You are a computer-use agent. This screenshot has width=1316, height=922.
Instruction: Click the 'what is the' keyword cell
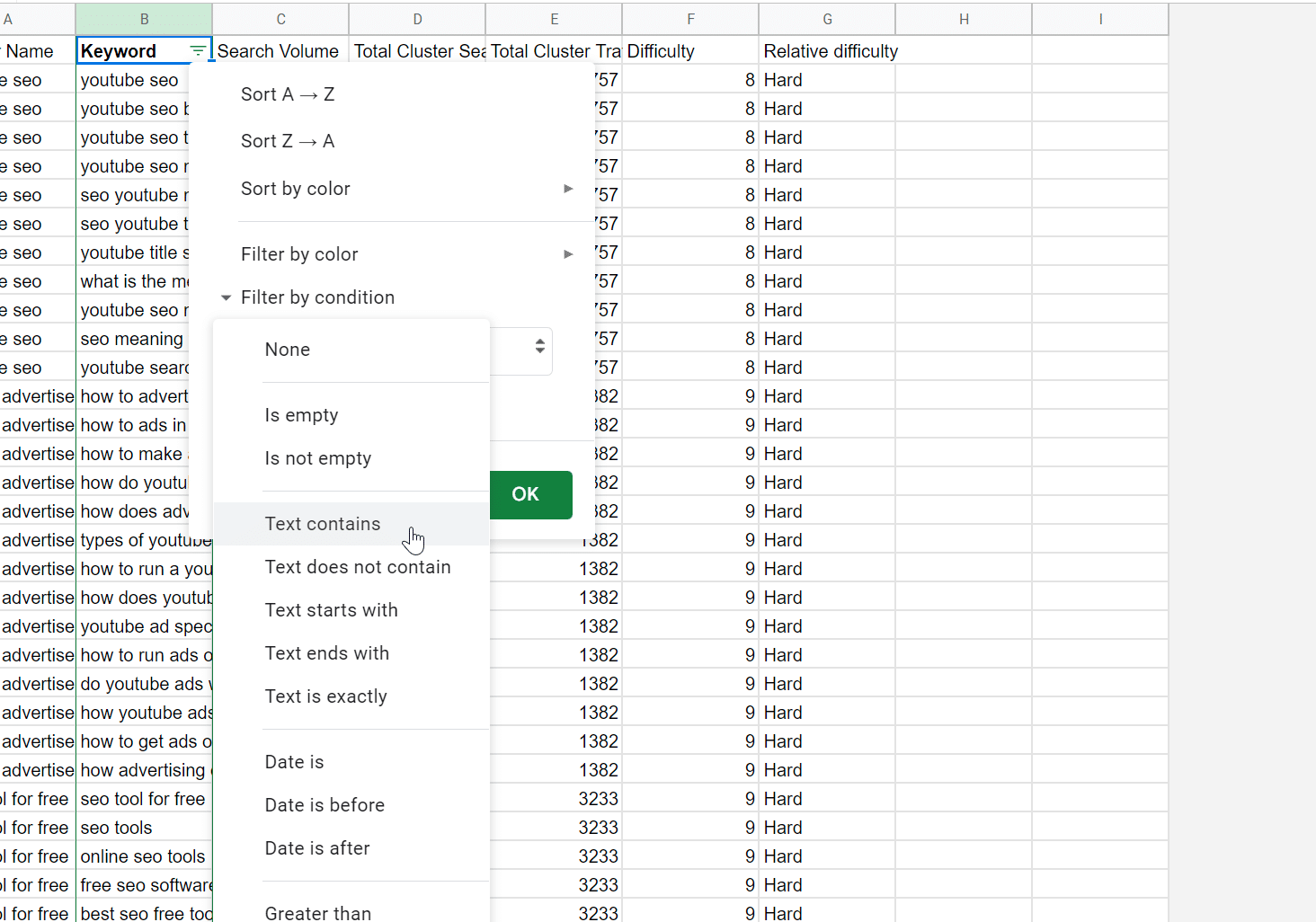coord(132,281)
